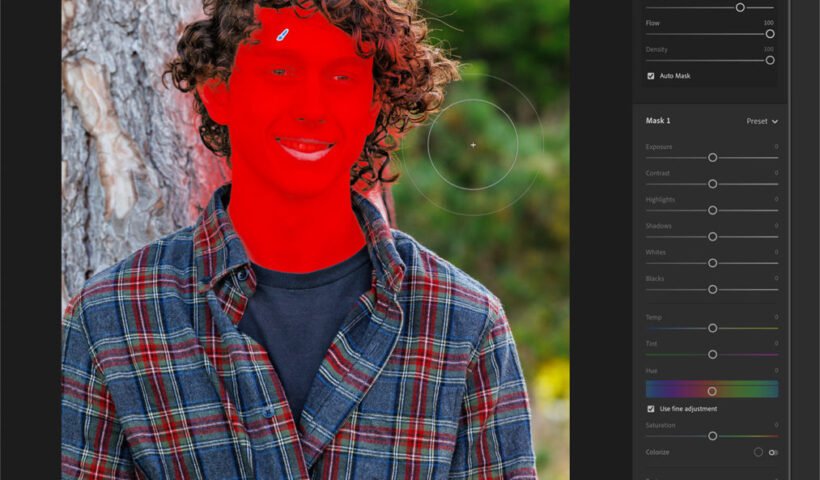Image resolution: width=820 pixels, height=480 pixels.
Task: Click the Contrast slider handle
Action: tap(713, 184)
